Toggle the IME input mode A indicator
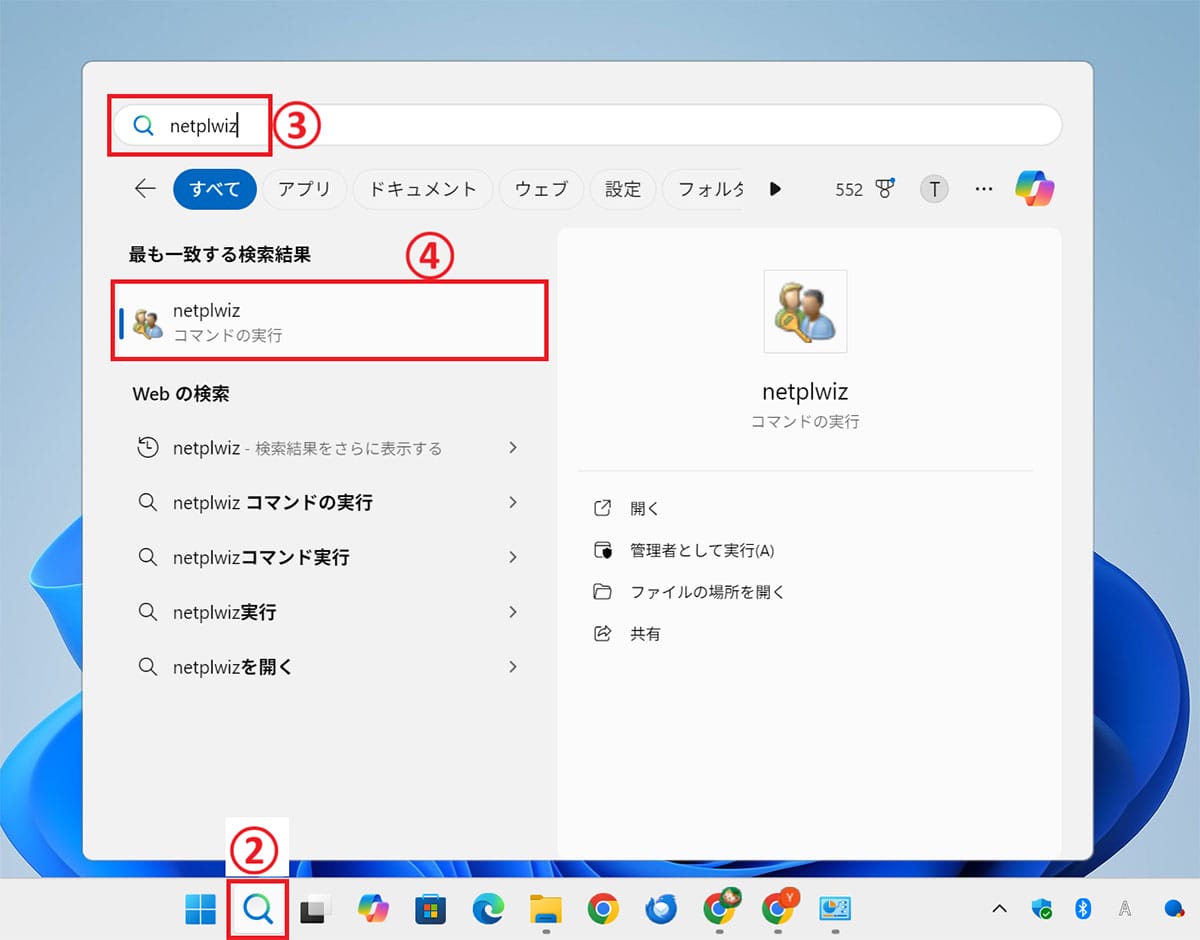The width and height of the screenshot is (1200, 940). (1125, 908)
